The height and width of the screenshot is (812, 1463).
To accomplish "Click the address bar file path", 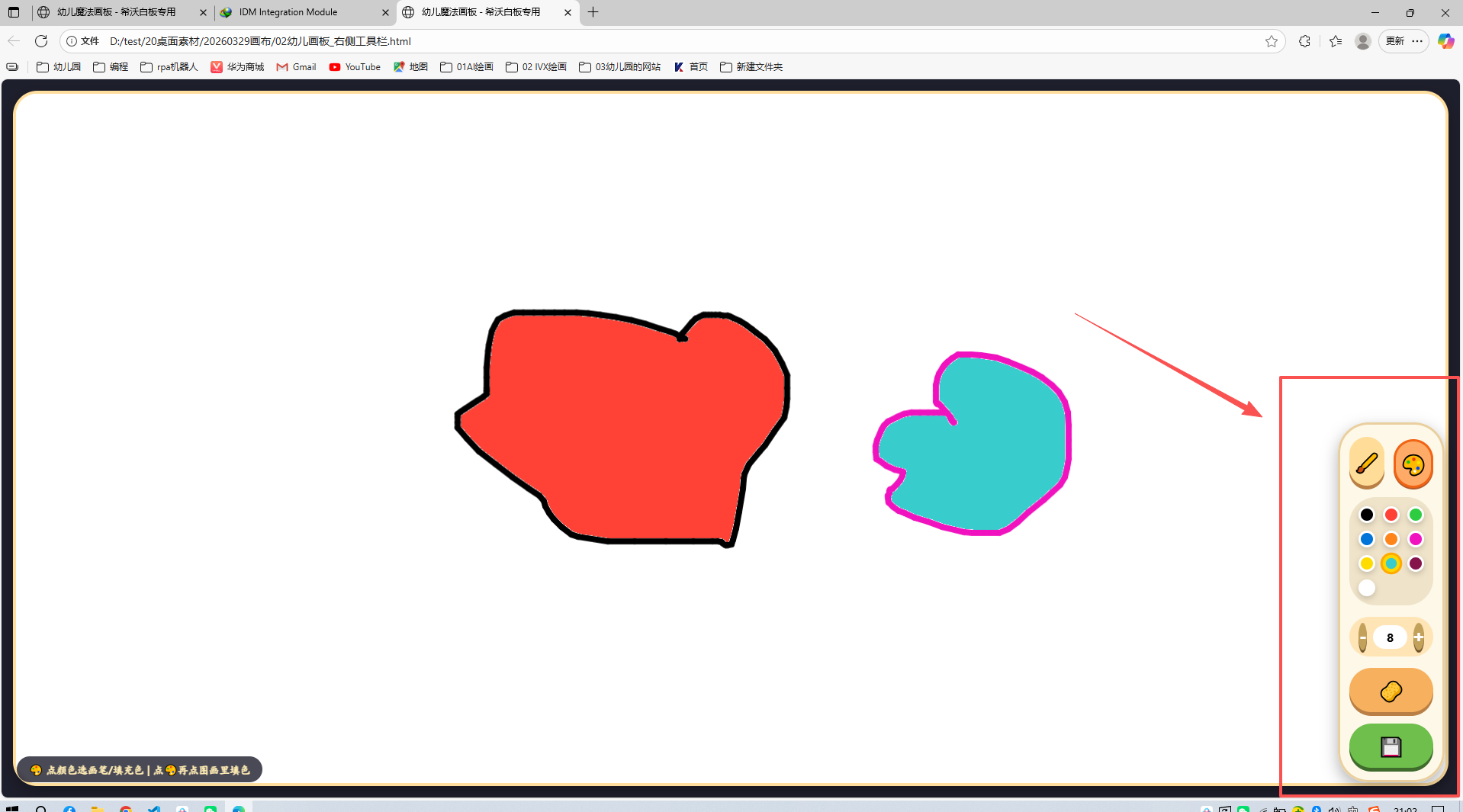I will tap(260, 41).
